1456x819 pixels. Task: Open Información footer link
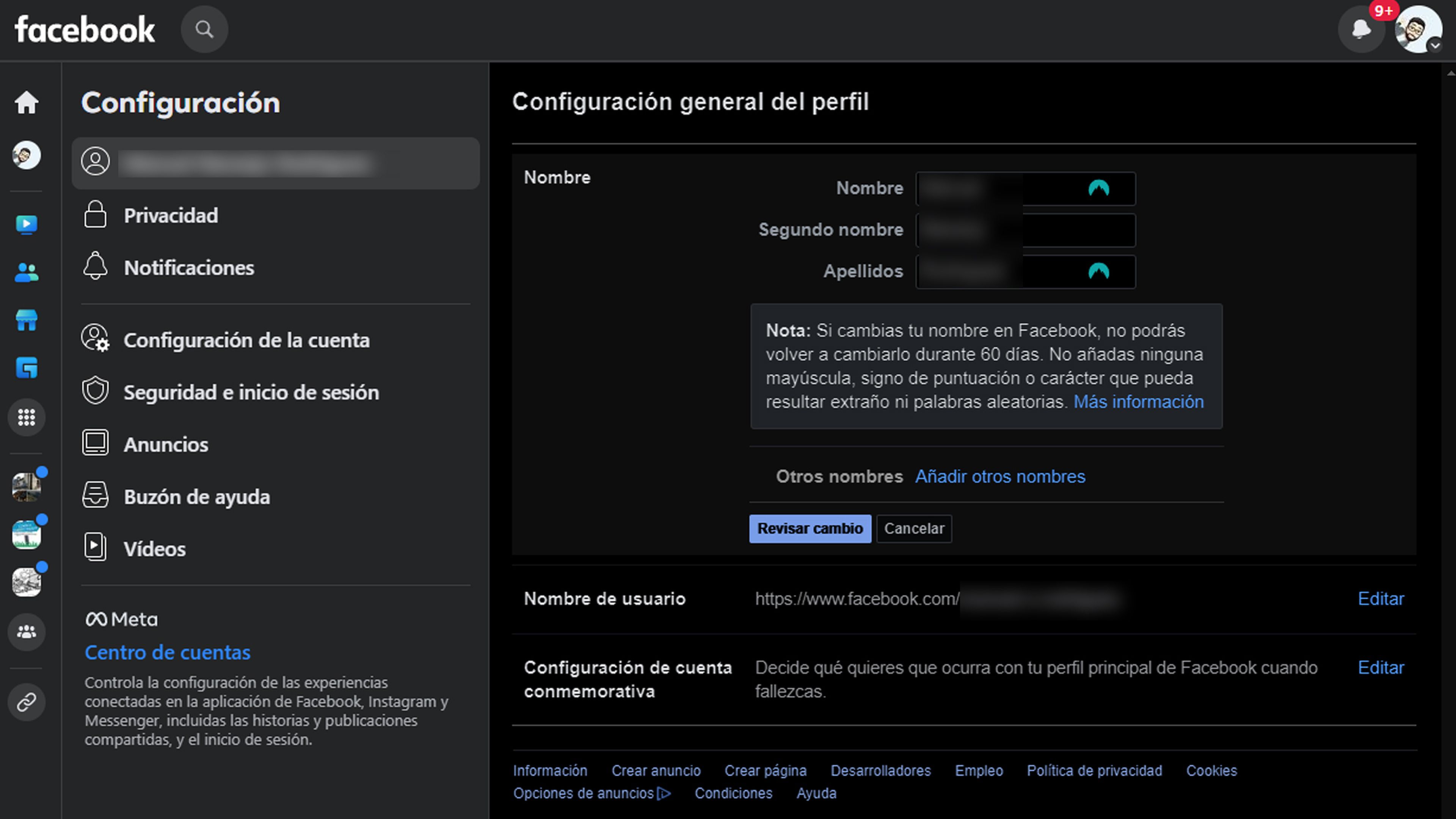tap(550, 770)
